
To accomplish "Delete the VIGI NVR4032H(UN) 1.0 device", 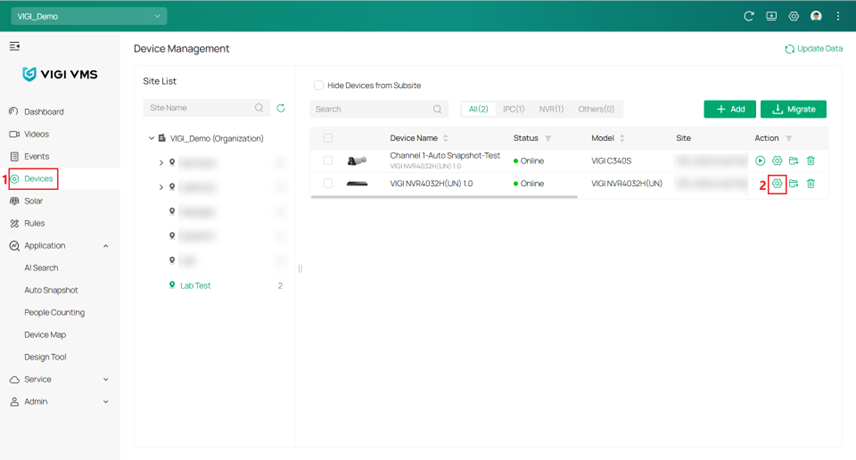I will pos(811,183).
